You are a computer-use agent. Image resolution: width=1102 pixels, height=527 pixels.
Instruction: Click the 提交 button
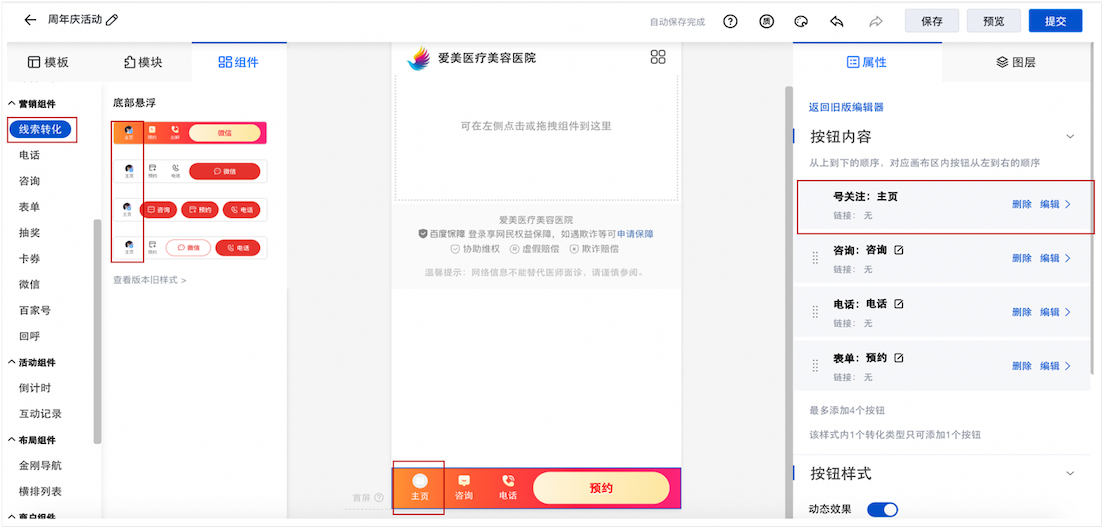pos(1055,21)
